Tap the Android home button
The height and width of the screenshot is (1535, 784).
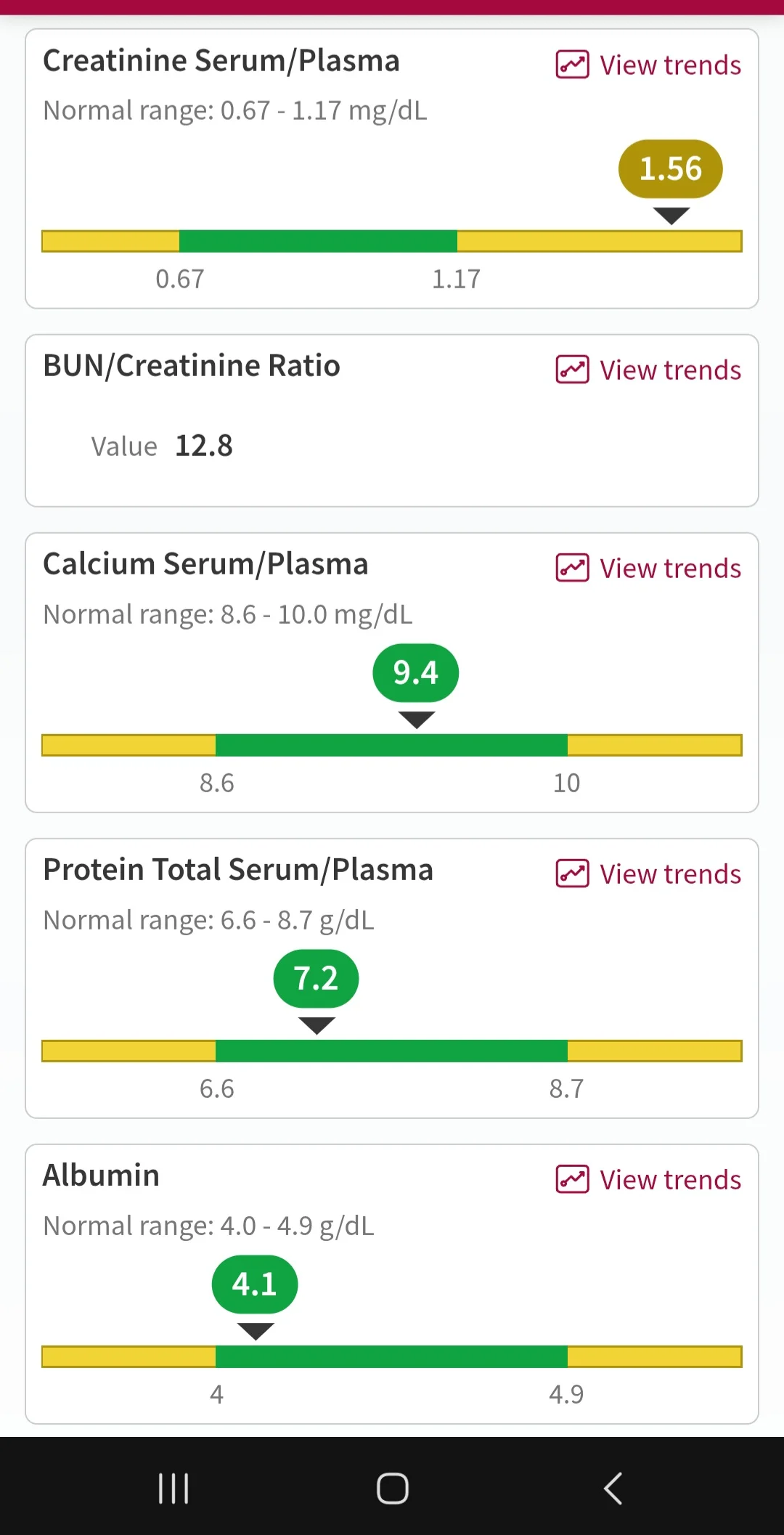point(393,1489)
